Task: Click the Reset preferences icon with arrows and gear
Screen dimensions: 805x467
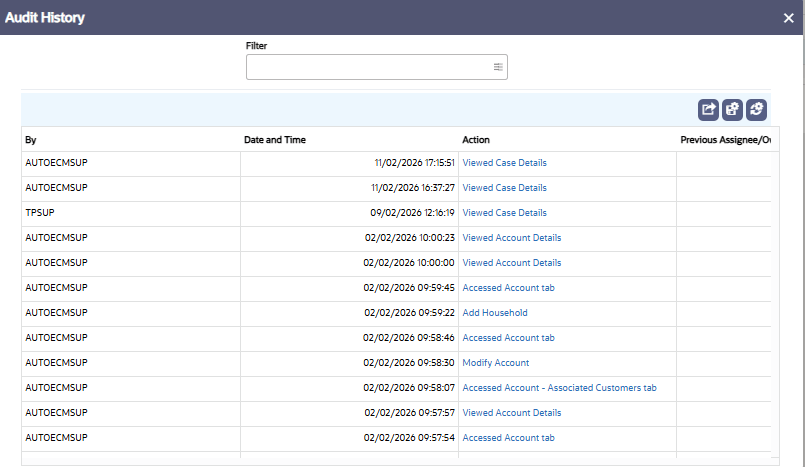Action: [756, 110]
